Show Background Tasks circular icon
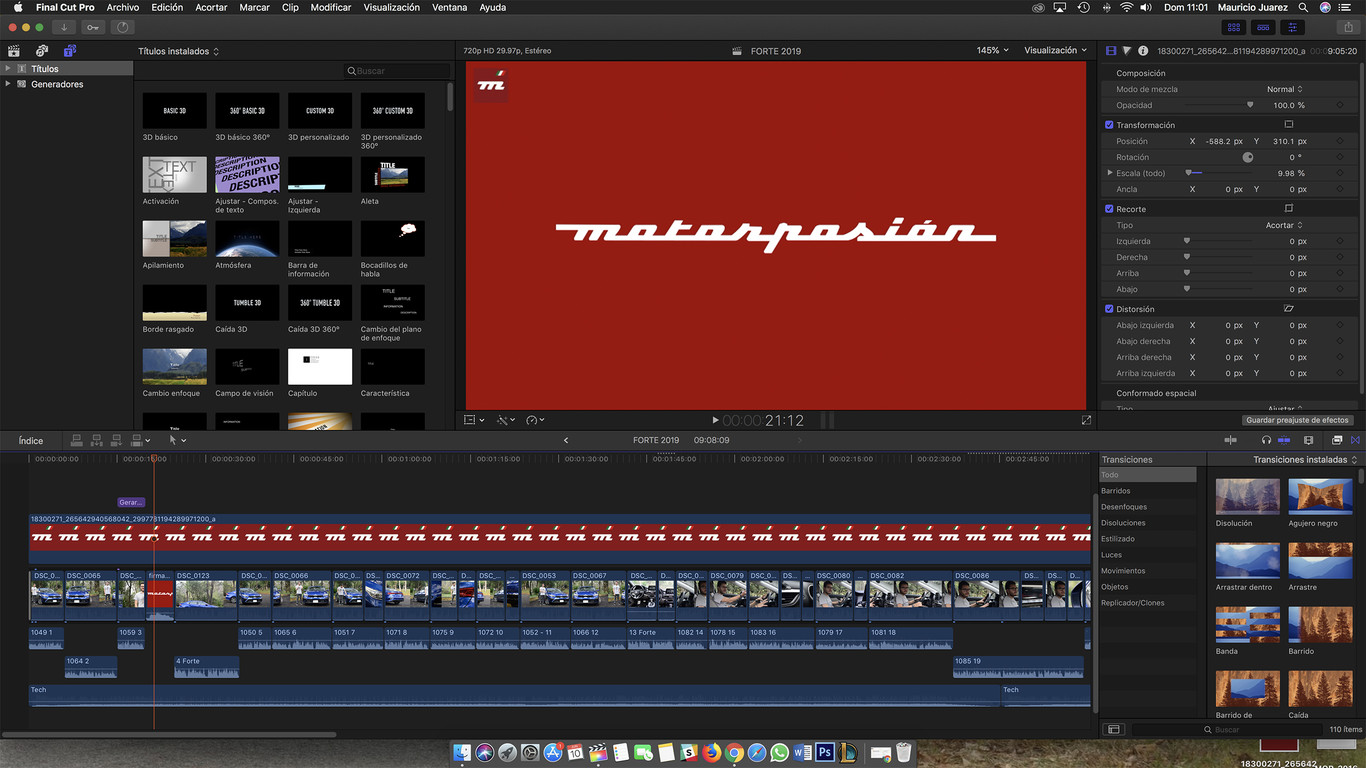 [x=122, y=27]
